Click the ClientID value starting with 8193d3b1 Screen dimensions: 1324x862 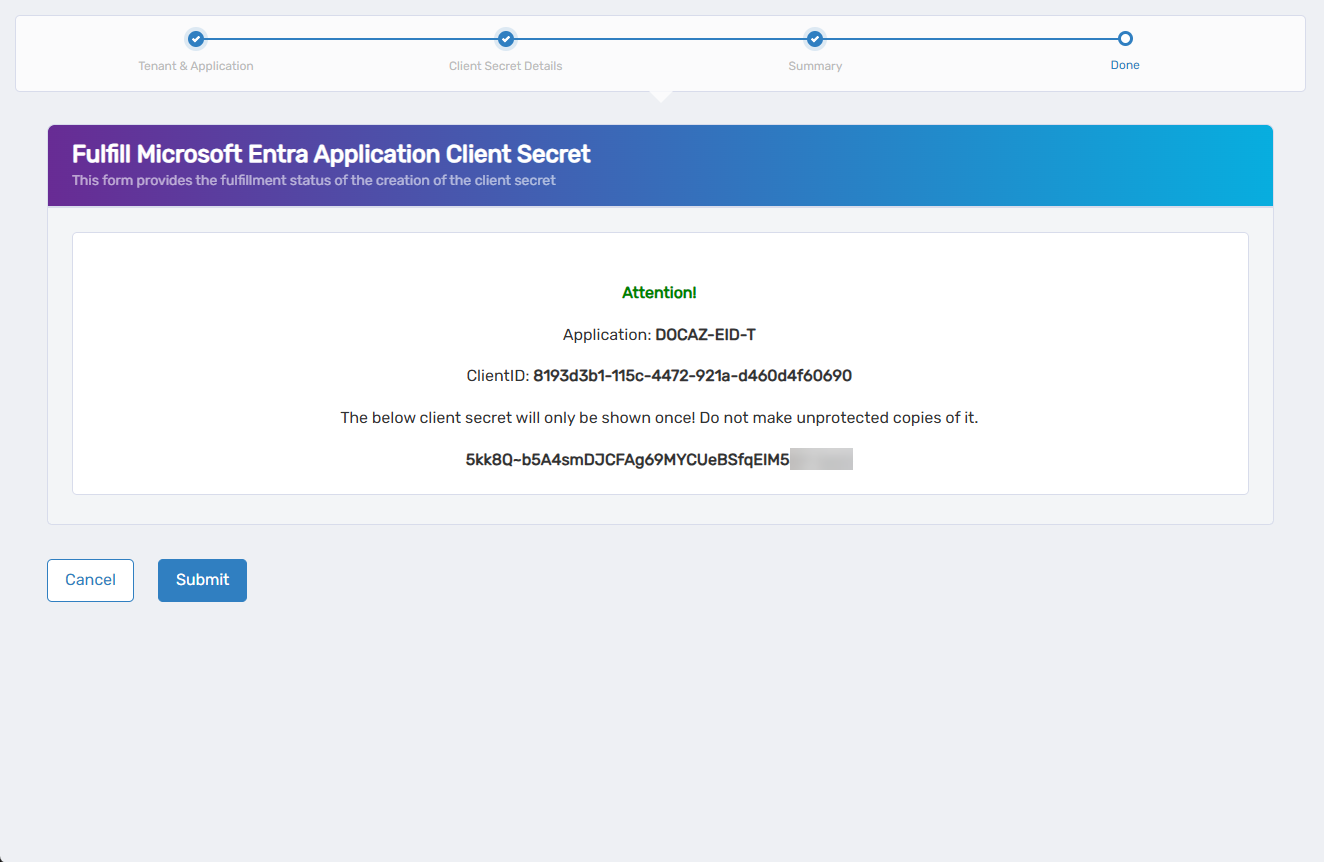pos(692,376)
